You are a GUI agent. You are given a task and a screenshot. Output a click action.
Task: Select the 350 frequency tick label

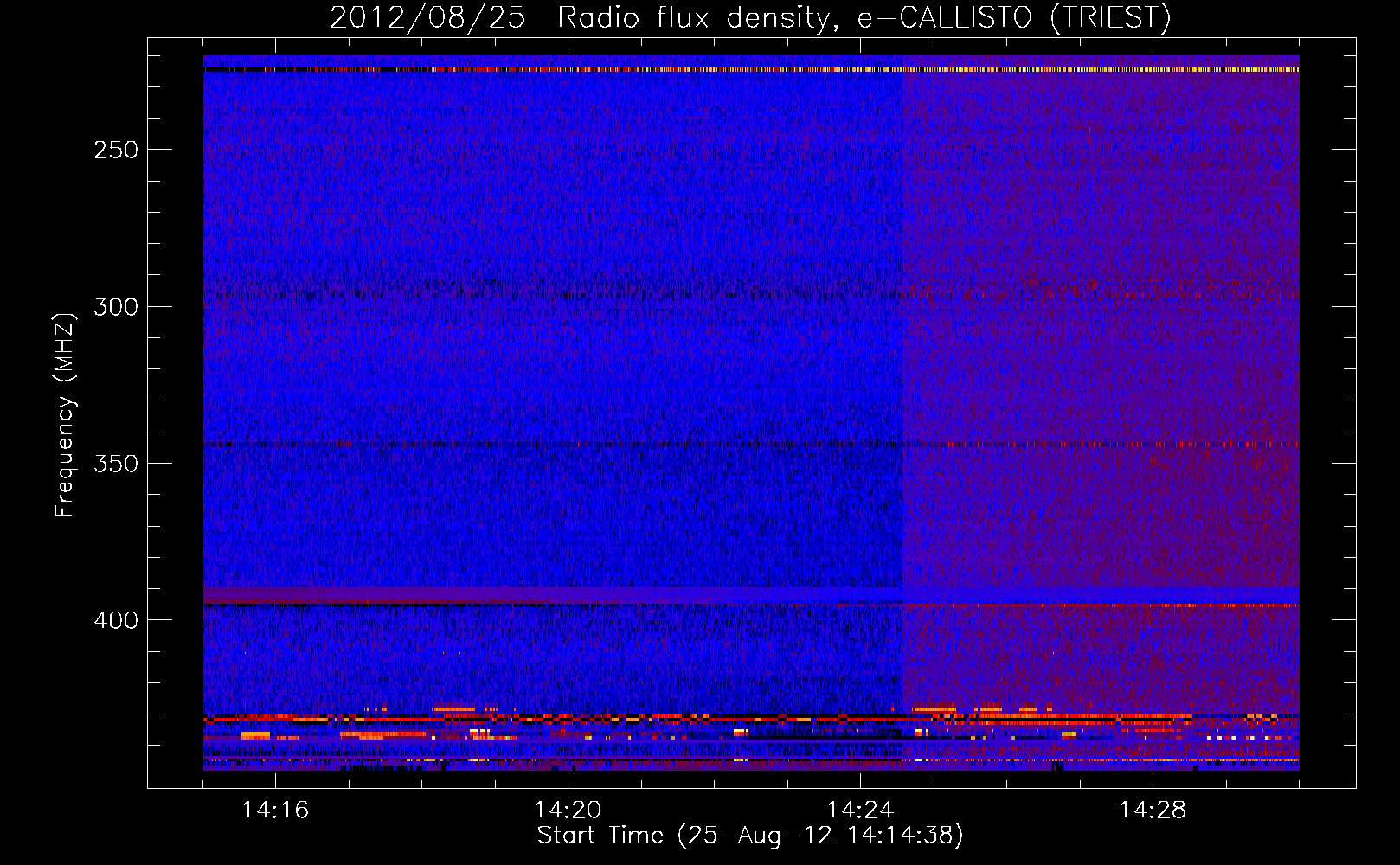(x=116, y=464)
